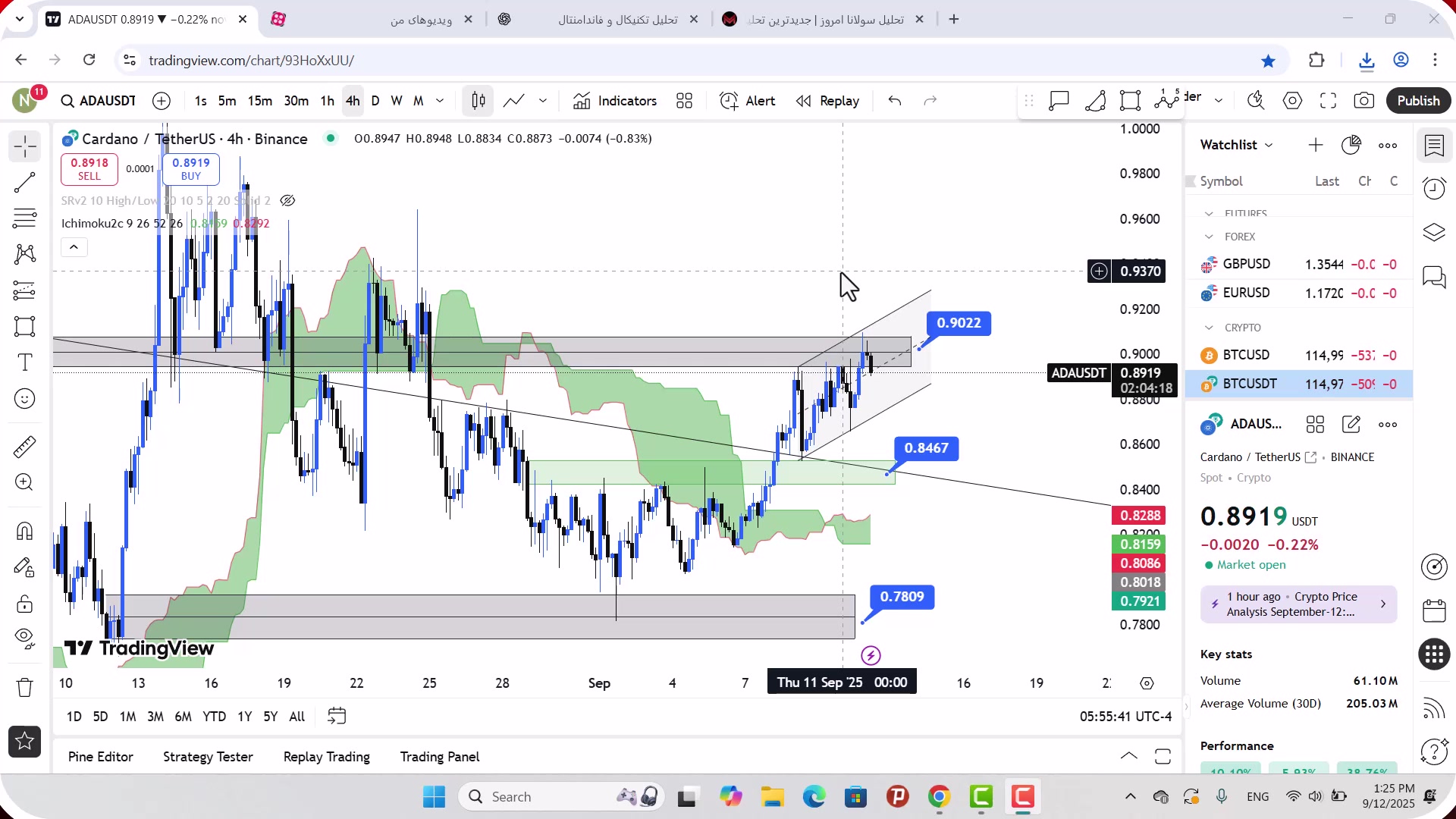Image resolution: width=1456 pixels, height=819 pixels.
Task: Select the D daily timeframe
Action: point(375,101)
